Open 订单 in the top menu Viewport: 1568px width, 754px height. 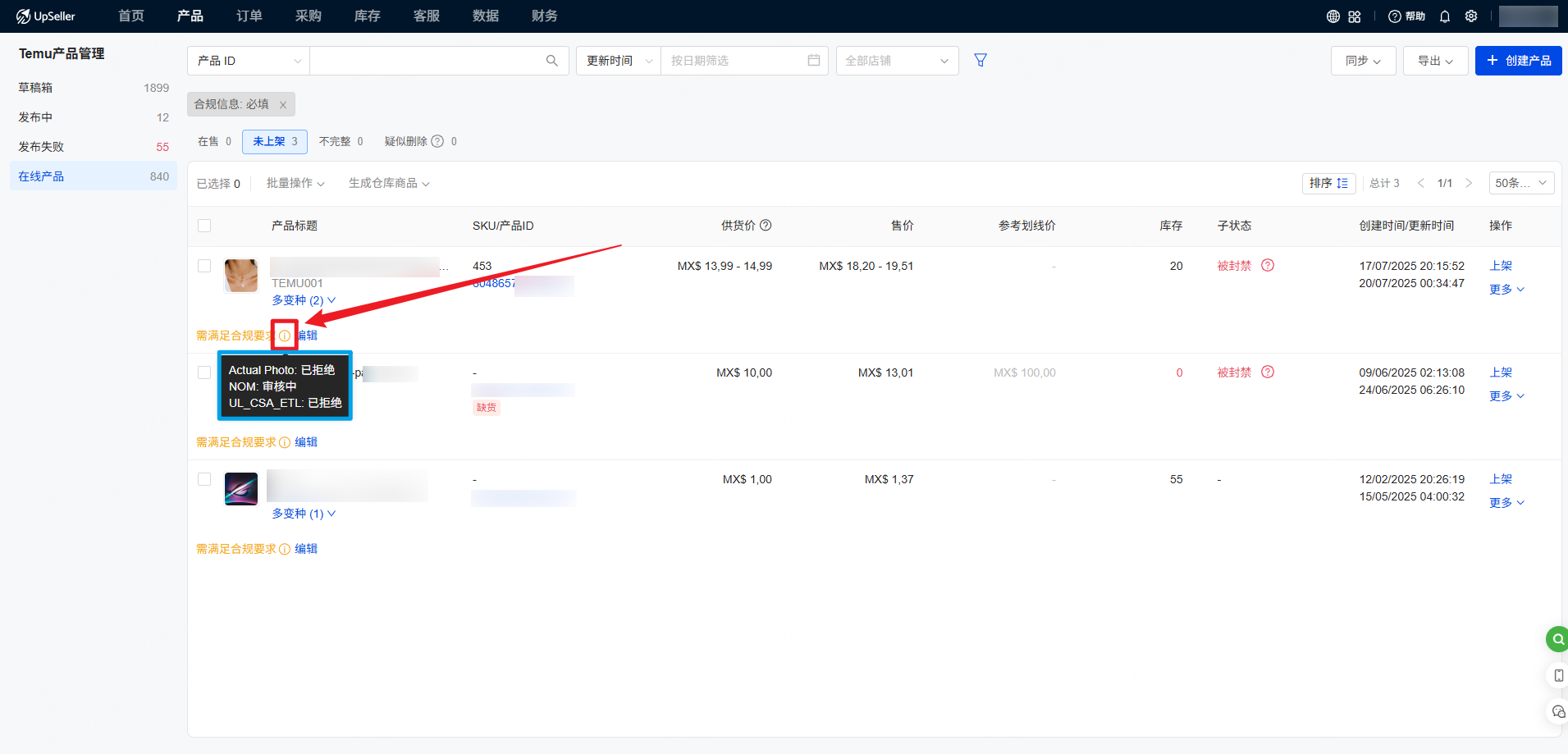click(x=249, y=16)
